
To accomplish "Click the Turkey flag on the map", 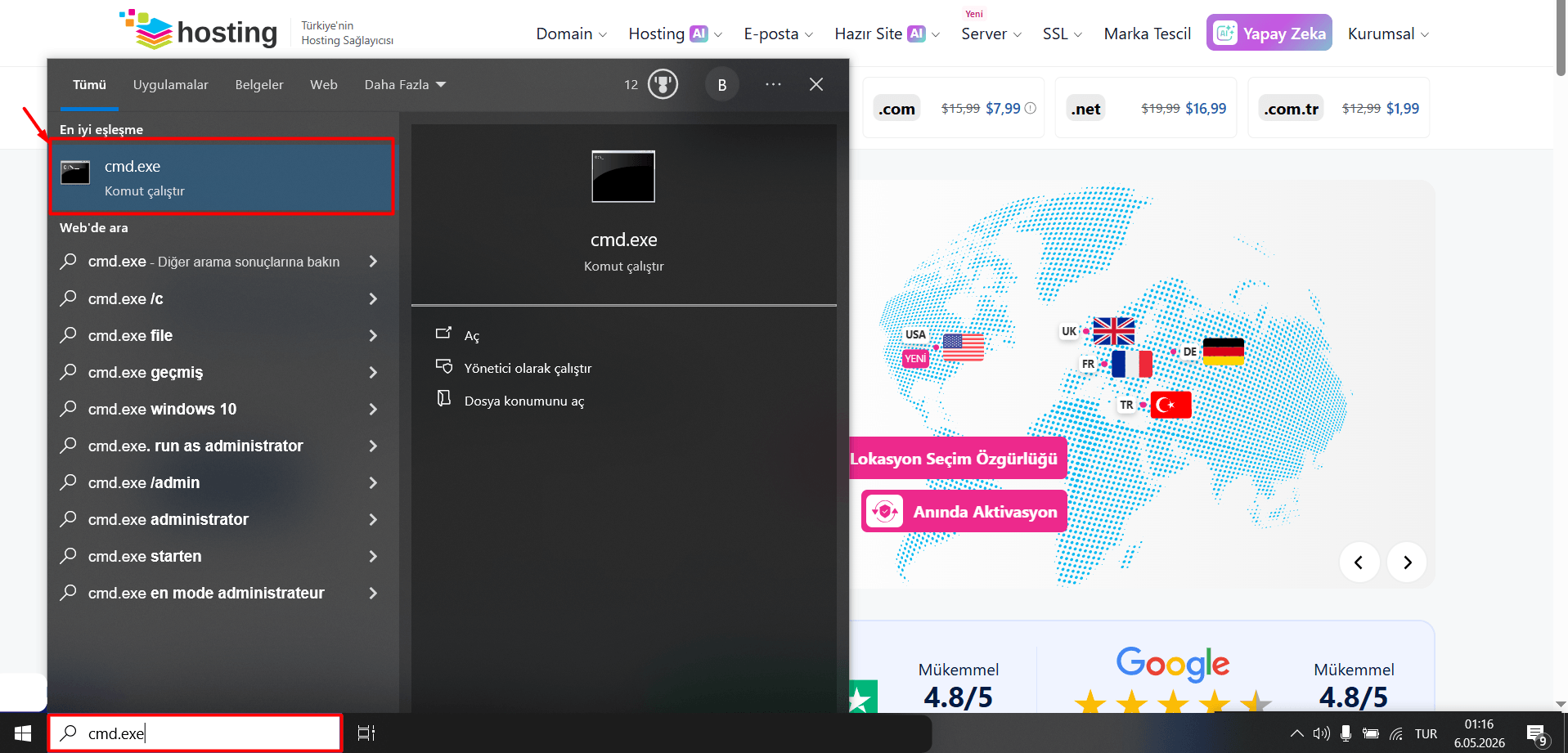I will pyautogui.click(x=1171, y=405).
